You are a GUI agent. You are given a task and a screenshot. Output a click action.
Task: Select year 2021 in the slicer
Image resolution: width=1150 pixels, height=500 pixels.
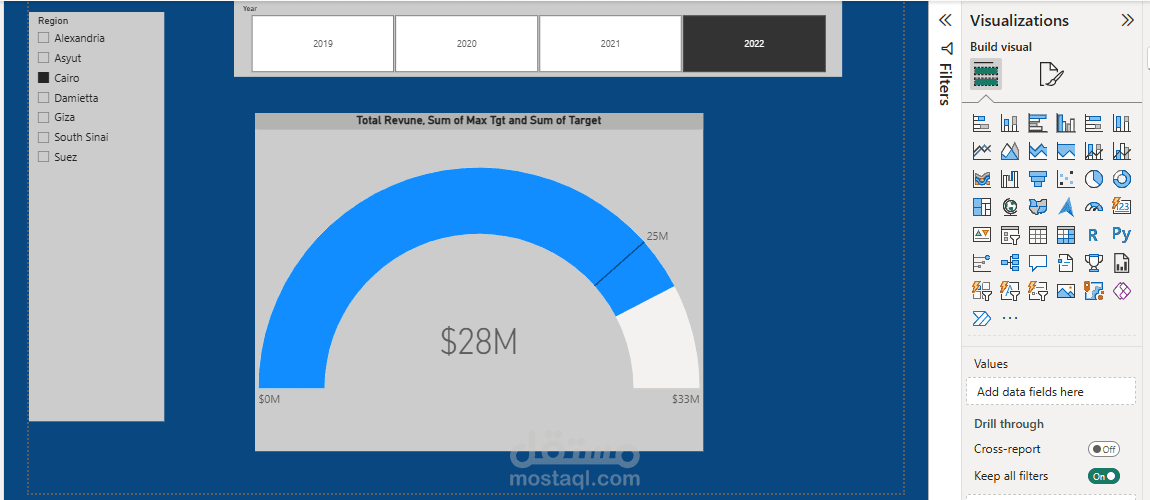[x=610, y=43]
